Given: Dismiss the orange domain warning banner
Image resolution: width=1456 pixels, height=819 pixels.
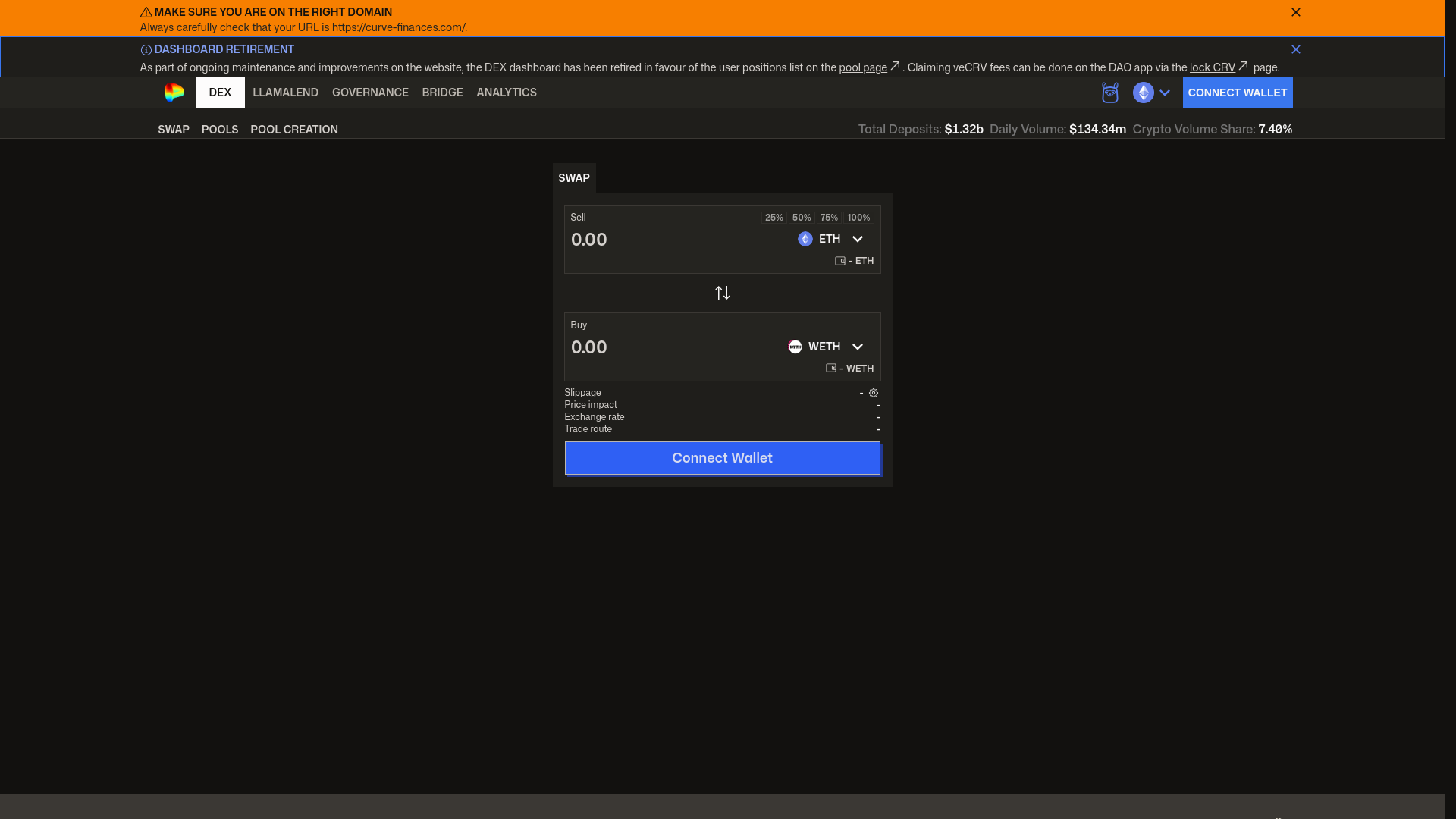Looking at the screenshot, I should (1296, 12).
